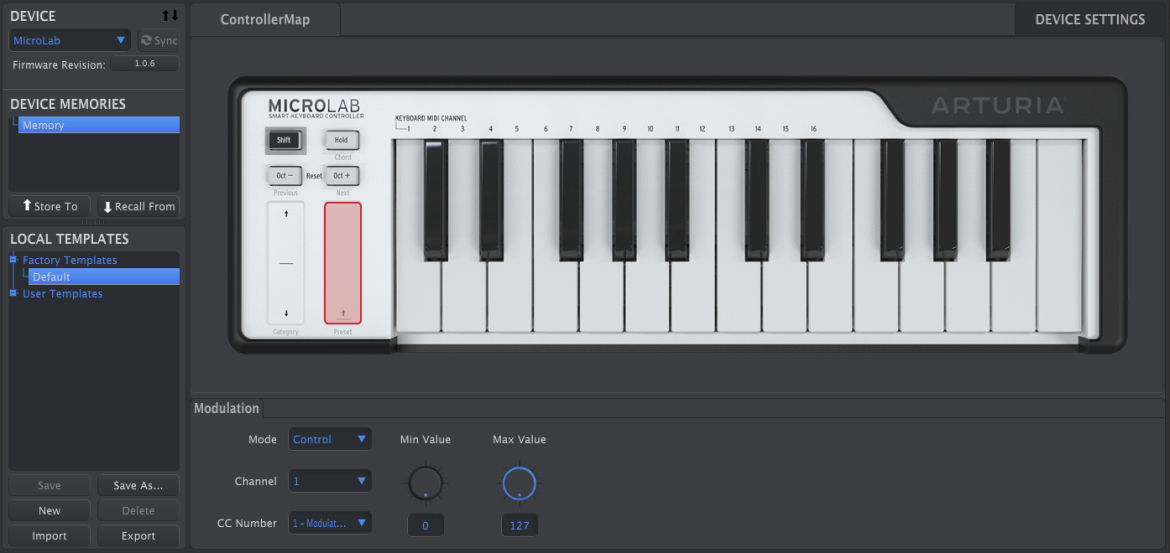Click the Store To button
Image resolution: width=1170 pixels, height=553 pixels.
(49, 206)
